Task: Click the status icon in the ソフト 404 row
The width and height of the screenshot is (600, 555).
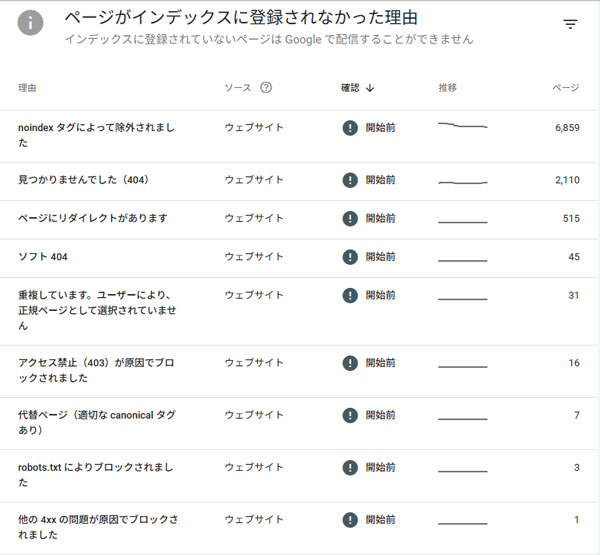Action: pyautogui.click(x=350, y=257)
